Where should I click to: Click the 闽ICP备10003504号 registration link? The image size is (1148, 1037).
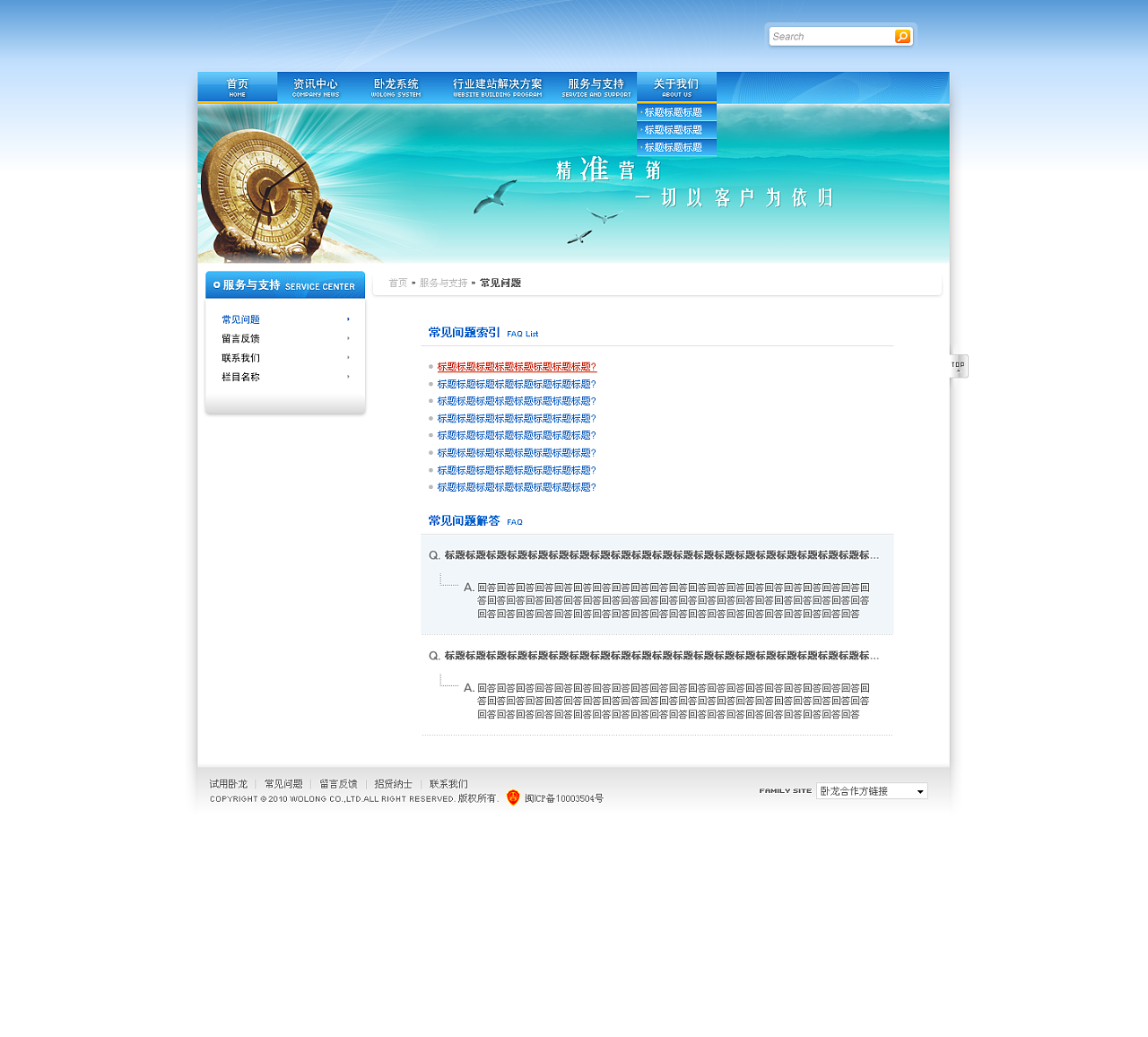[564, 798]
